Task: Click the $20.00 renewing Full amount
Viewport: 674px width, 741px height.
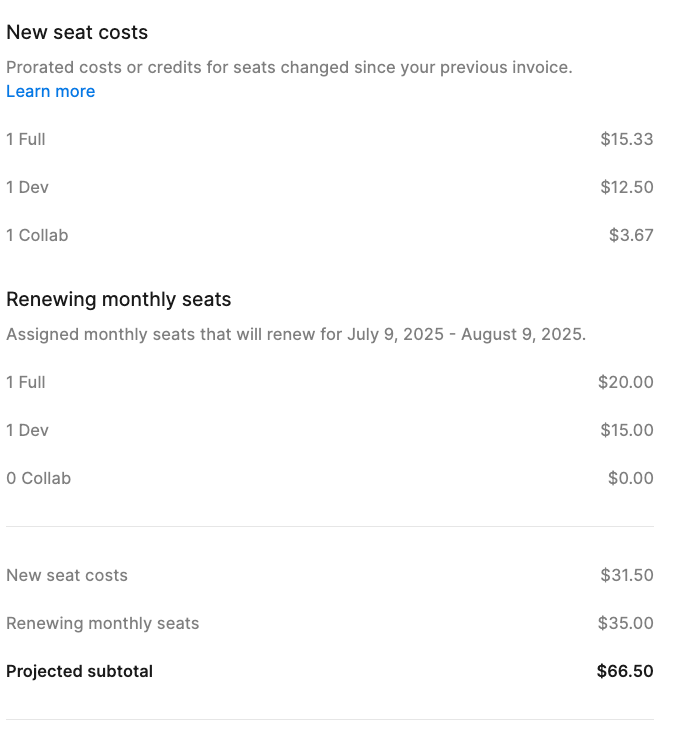Action: click(x=626, y=382)
